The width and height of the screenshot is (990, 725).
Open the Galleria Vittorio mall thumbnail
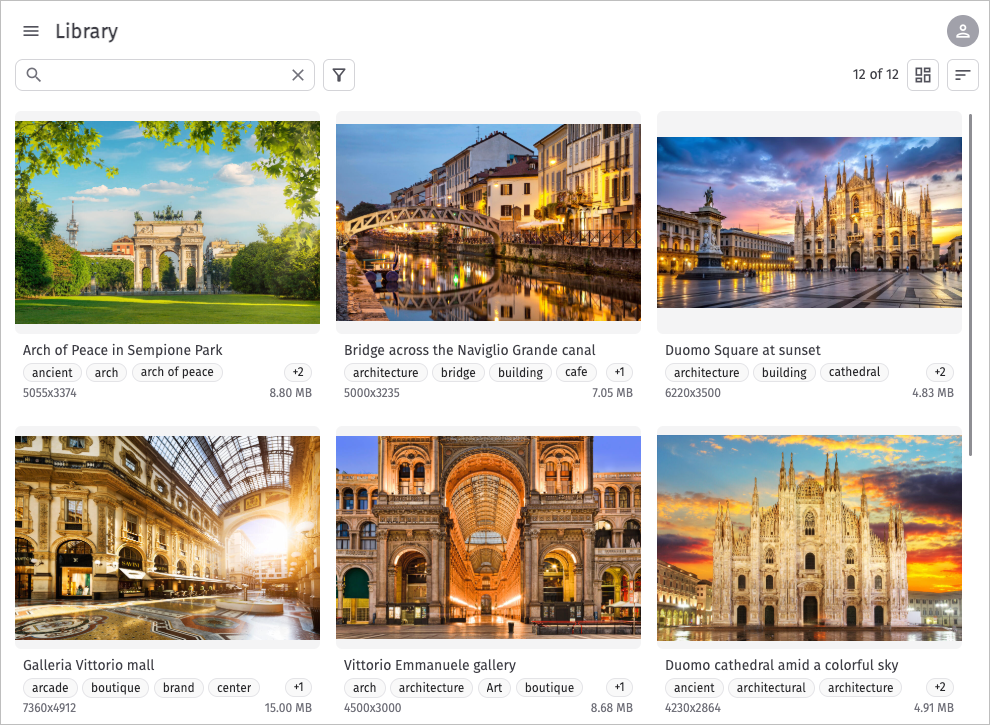(167, 537)
